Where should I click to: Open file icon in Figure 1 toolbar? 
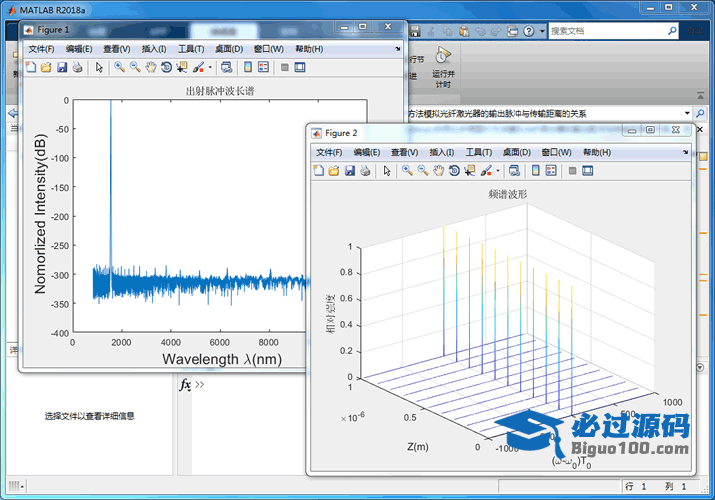pyautogui.click(x=46, y=67)
